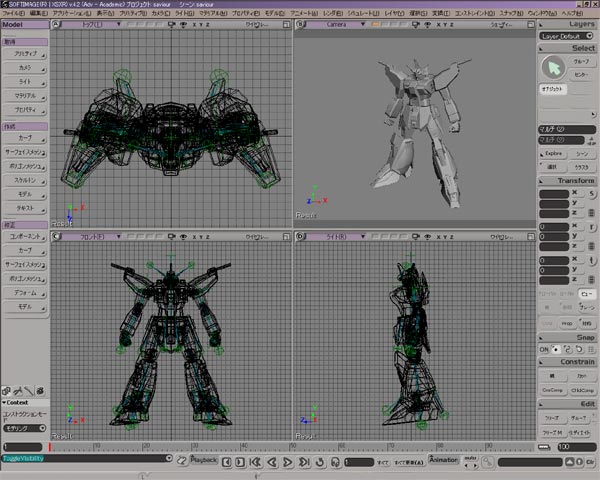This screenshot has width=600, height=480.
Task: Play the animation backward
Action: [272, 462]
